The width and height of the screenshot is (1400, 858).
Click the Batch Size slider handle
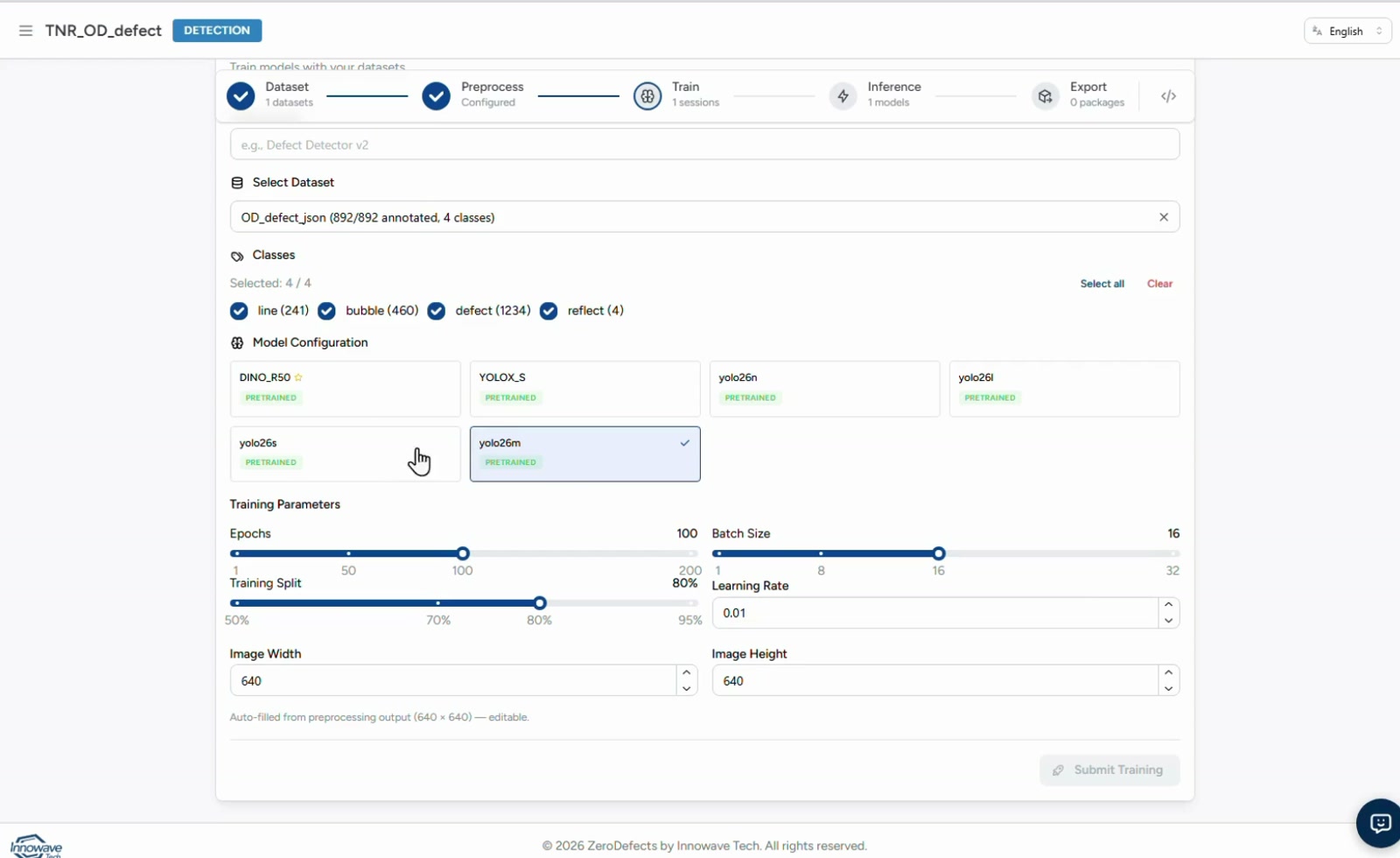939,553
